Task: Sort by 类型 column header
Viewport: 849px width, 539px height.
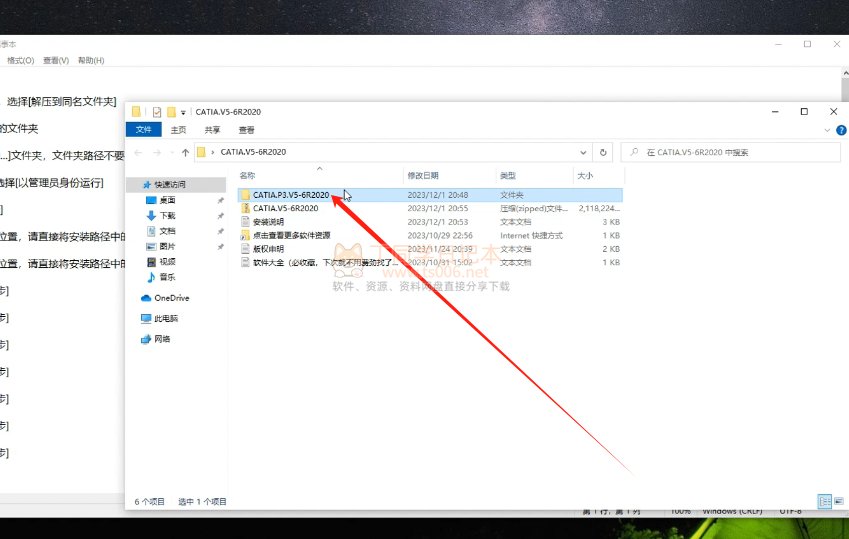Action: pyautogui.click(x=508, y=176)
